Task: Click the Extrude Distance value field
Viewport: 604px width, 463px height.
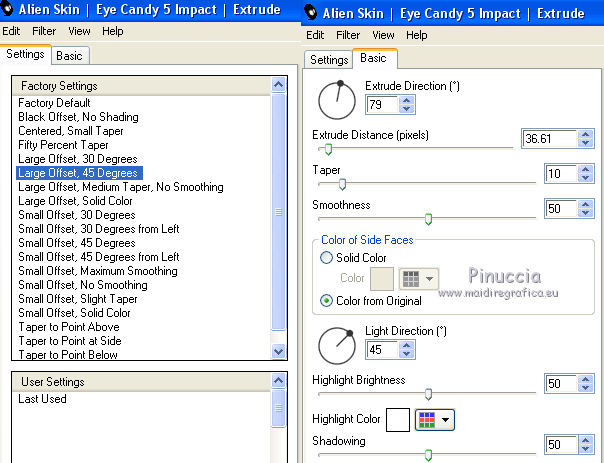Action: coord(550,139)
